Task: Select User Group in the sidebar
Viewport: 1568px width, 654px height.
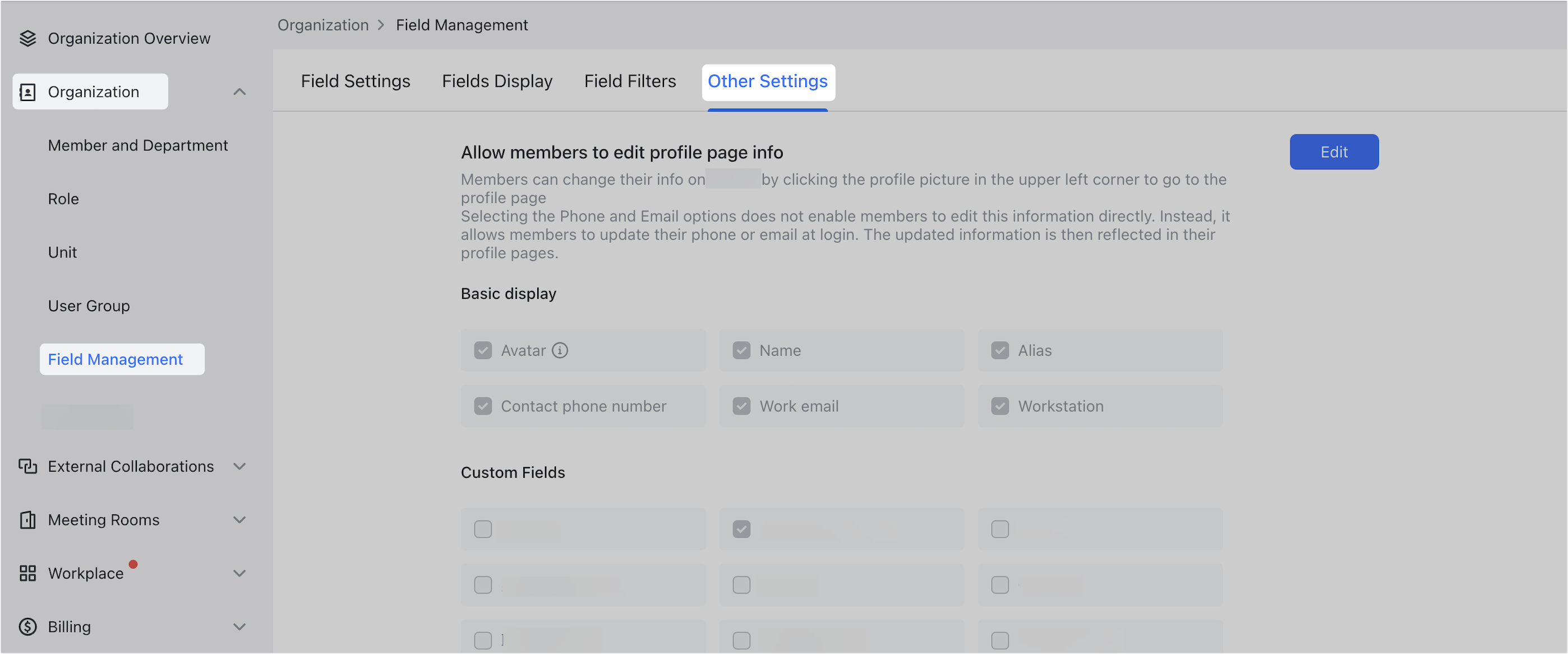Action: (89, 306)
